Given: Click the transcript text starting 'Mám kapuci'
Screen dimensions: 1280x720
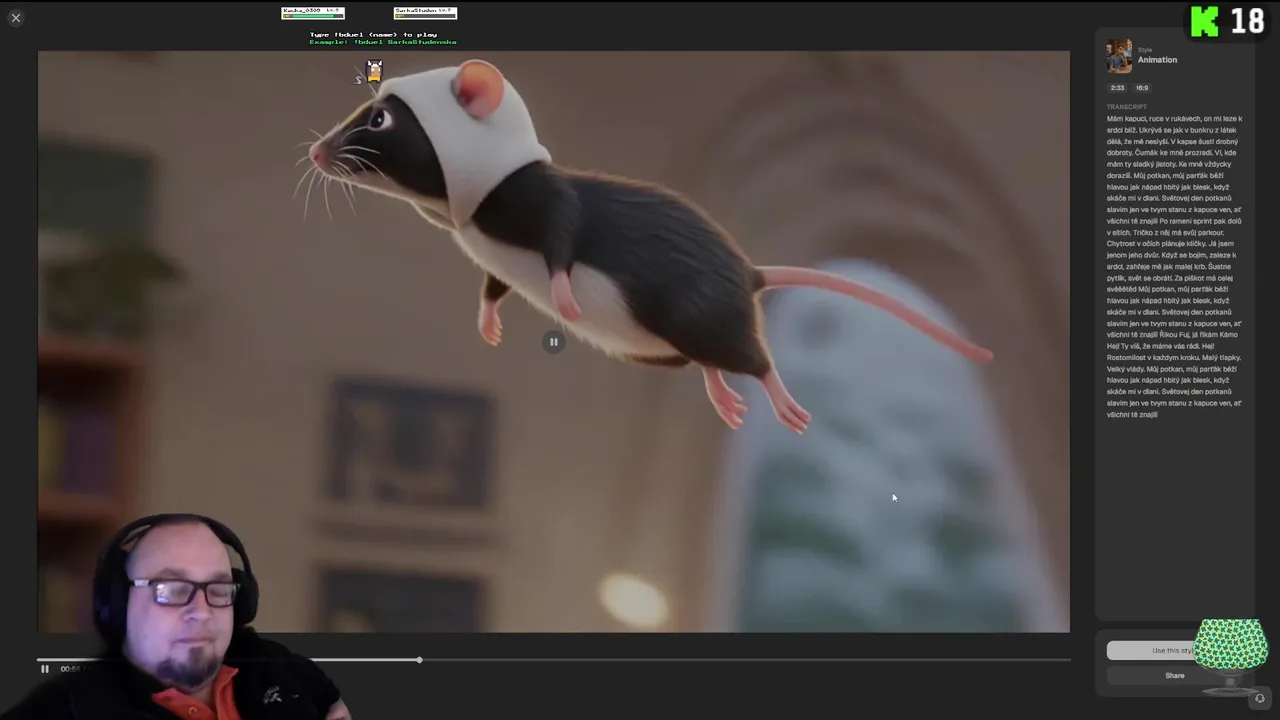Looking at the screenshot, I should [1174, 266].
